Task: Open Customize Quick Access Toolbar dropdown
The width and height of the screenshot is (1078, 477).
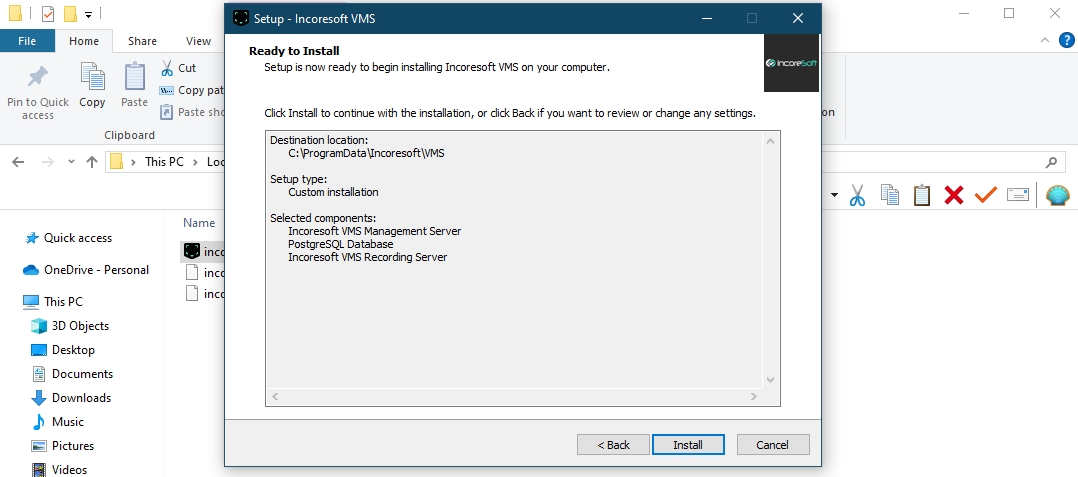Action: (89, 14)
